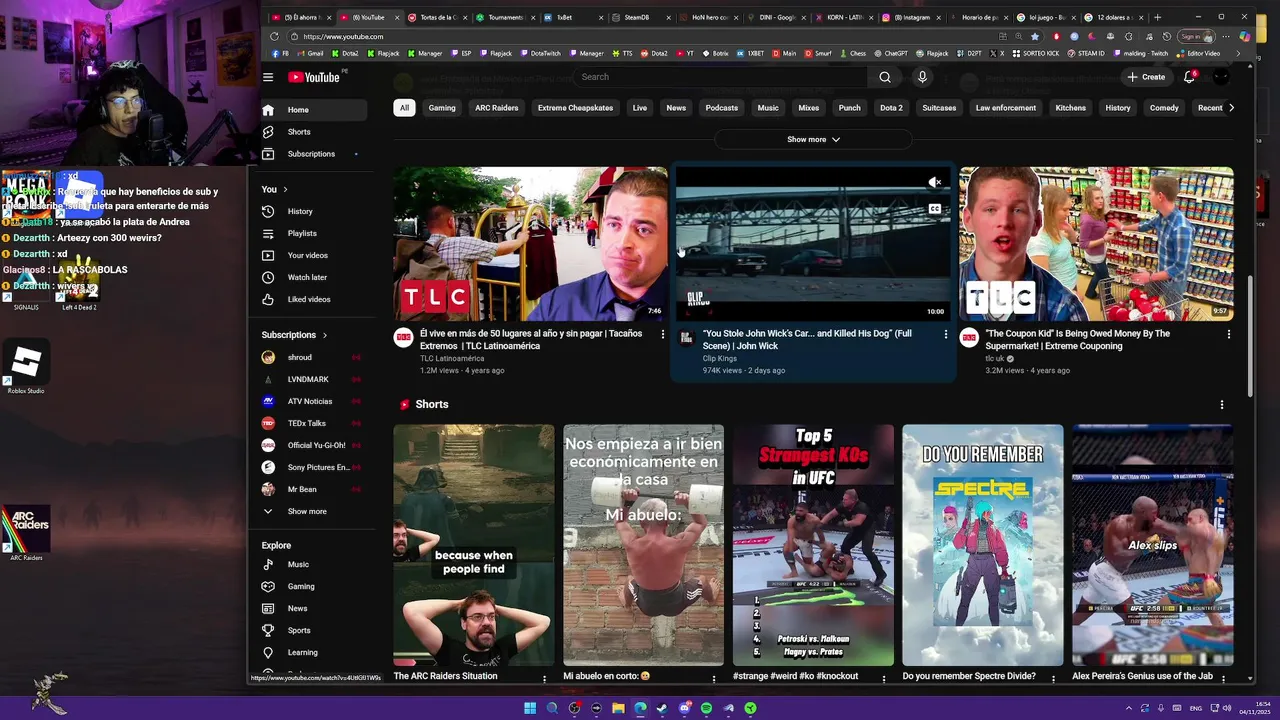Viewport: 1280px width, 720px height.
Task: Select the All filter chip
Action: (x=404, y=108)
